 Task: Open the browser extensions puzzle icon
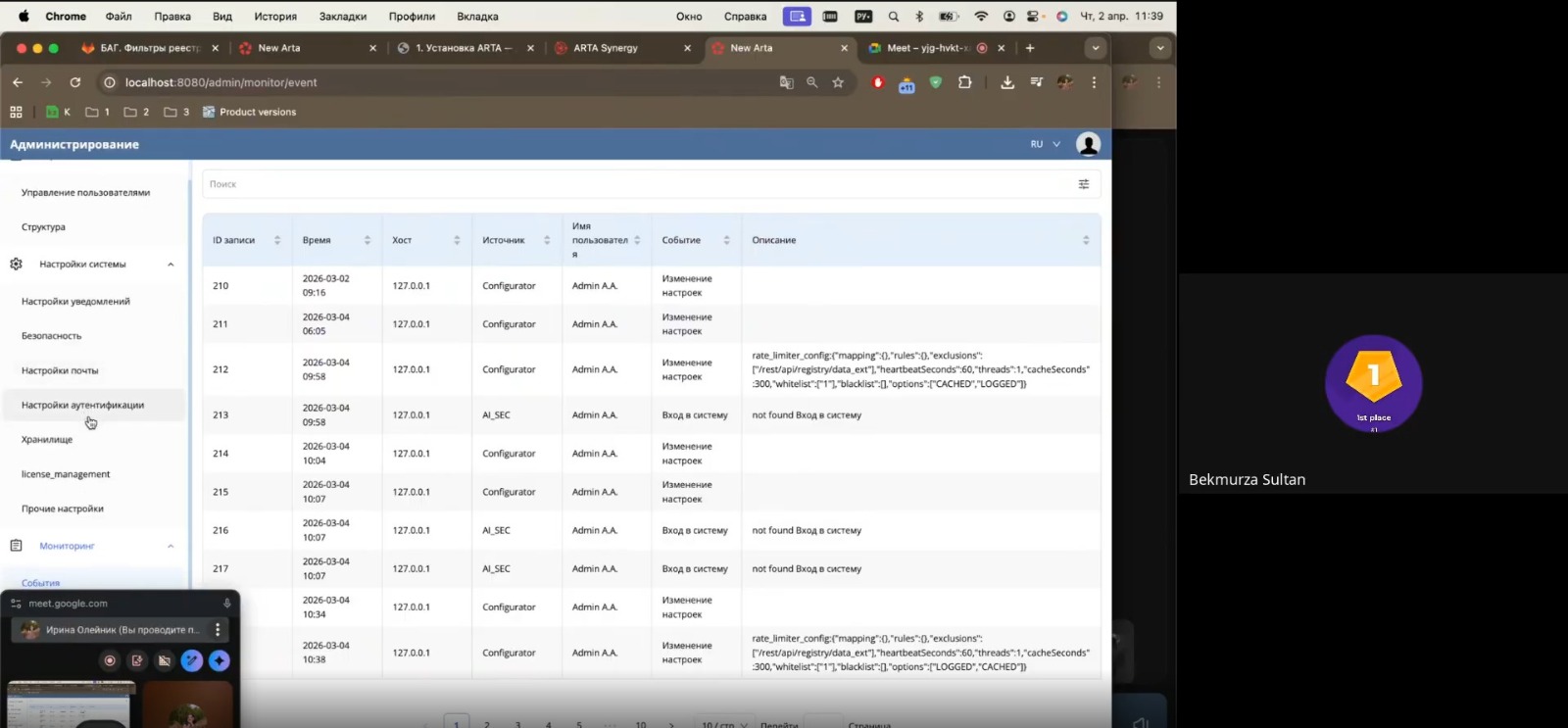coord(964,82)
